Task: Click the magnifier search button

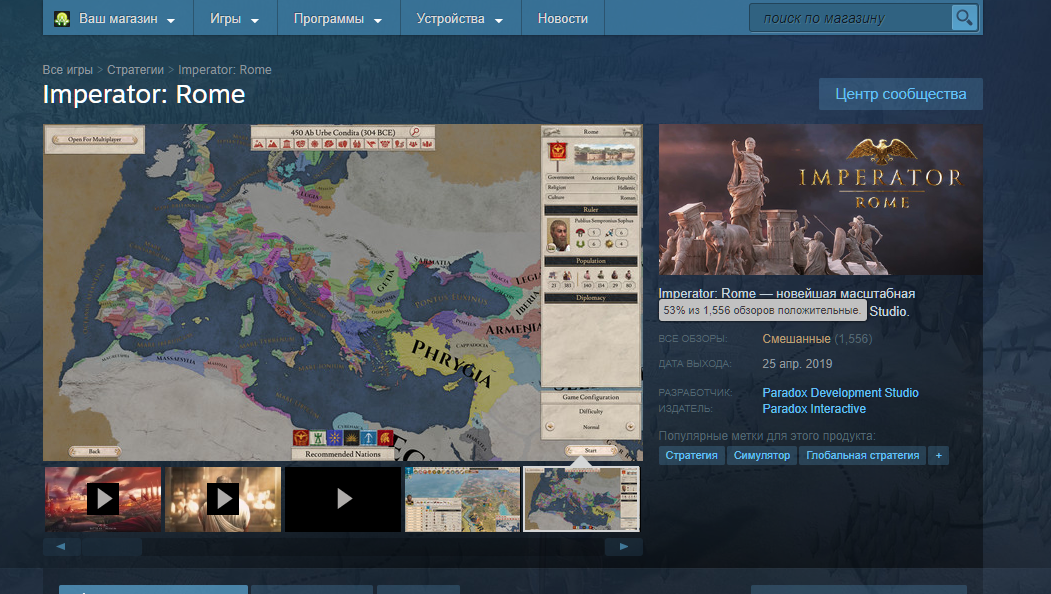Action: [964, 17]
